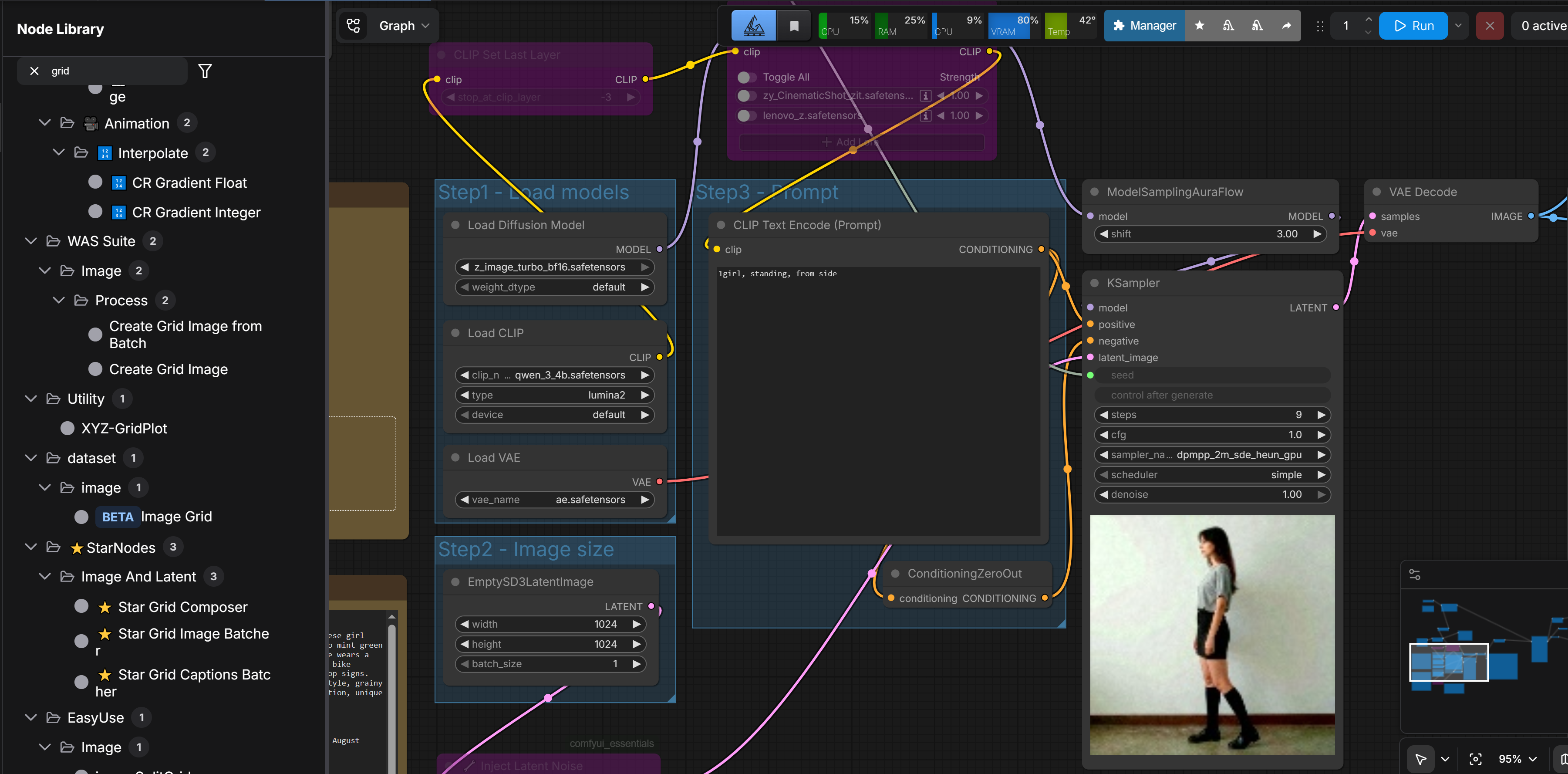The height and width of the screenshot is (774, 1568).
Task: Click the star icon of Star Grid Captions Batcher
Action: pos(105,675)
